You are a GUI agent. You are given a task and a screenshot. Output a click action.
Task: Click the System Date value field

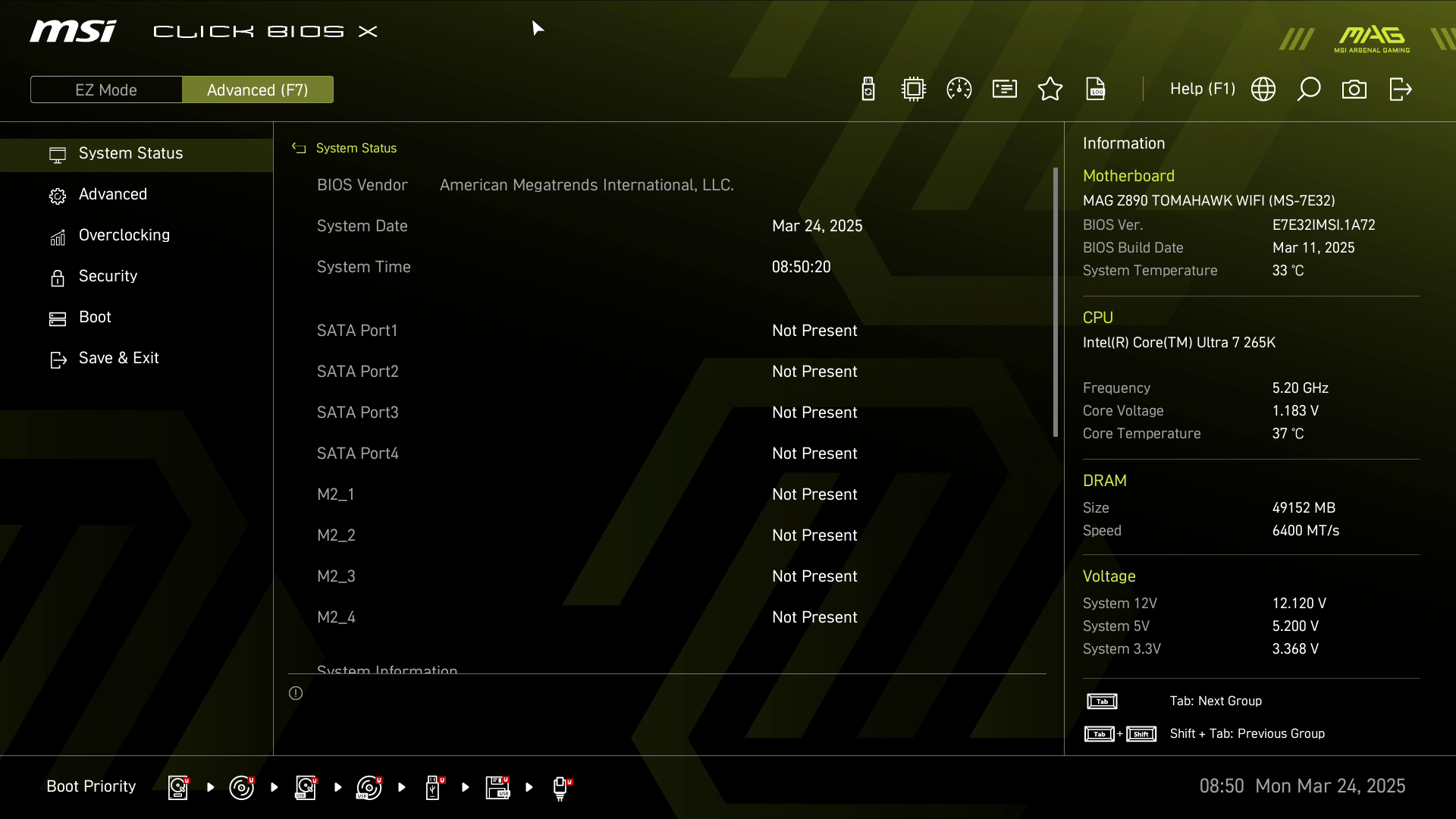click(x=817, y=226)
